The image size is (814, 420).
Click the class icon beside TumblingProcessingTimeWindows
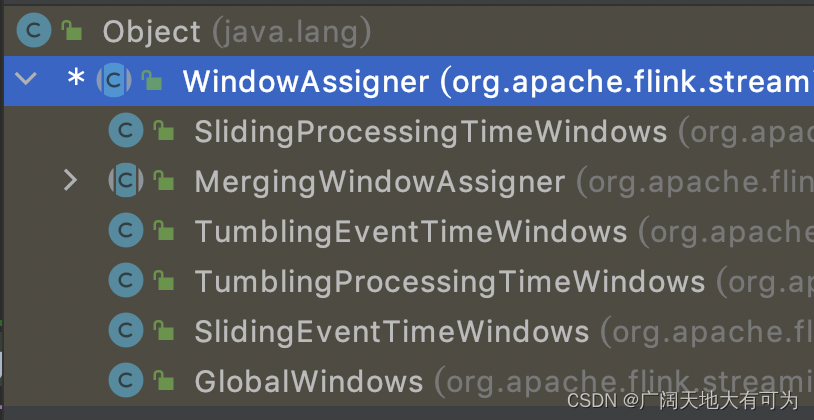tap(126, 281)
